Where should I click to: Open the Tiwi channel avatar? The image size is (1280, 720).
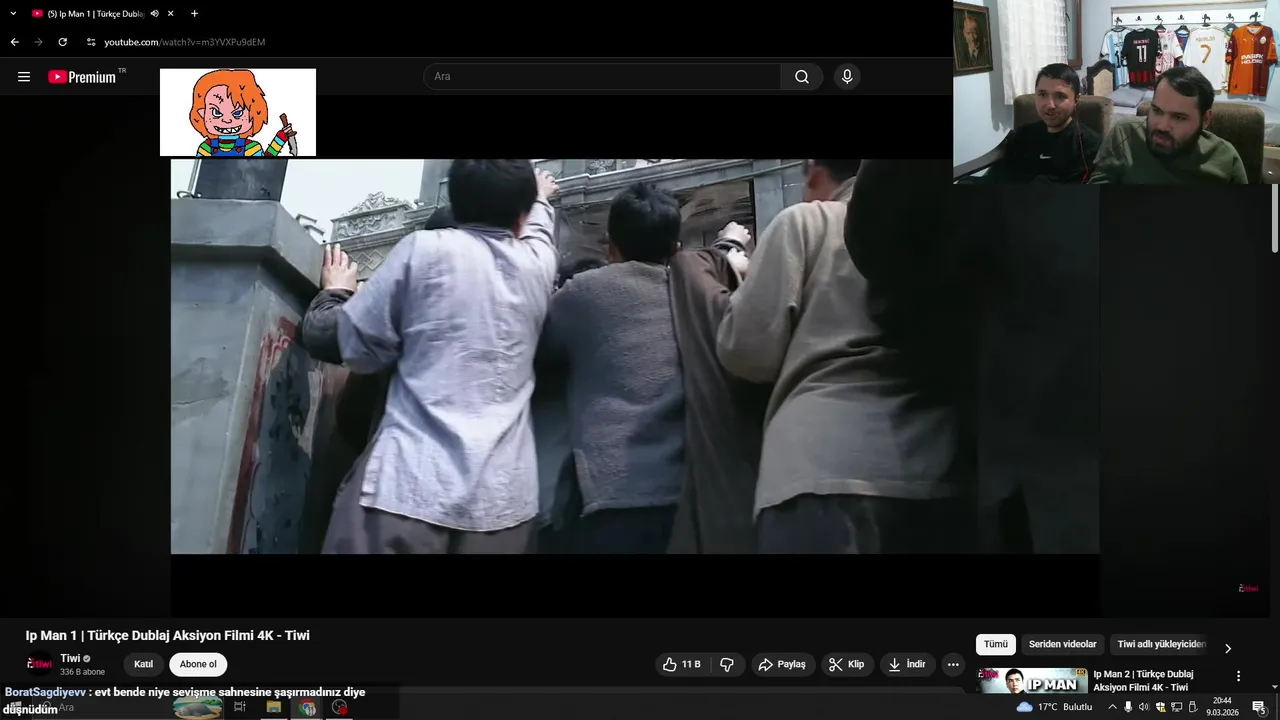39,664
